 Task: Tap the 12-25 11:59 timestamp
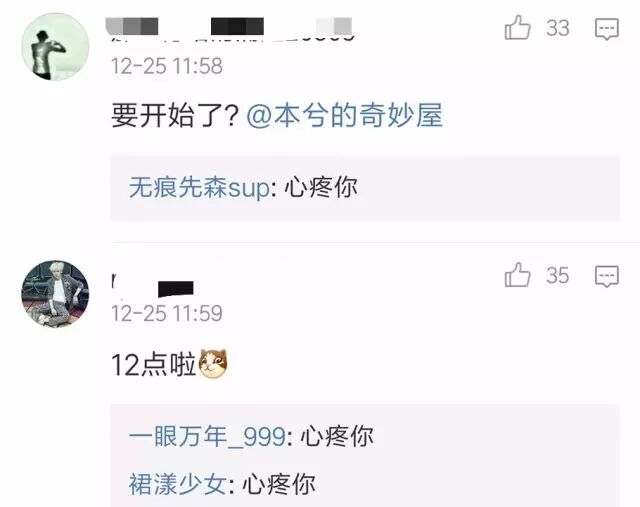[x=167, y=314]
